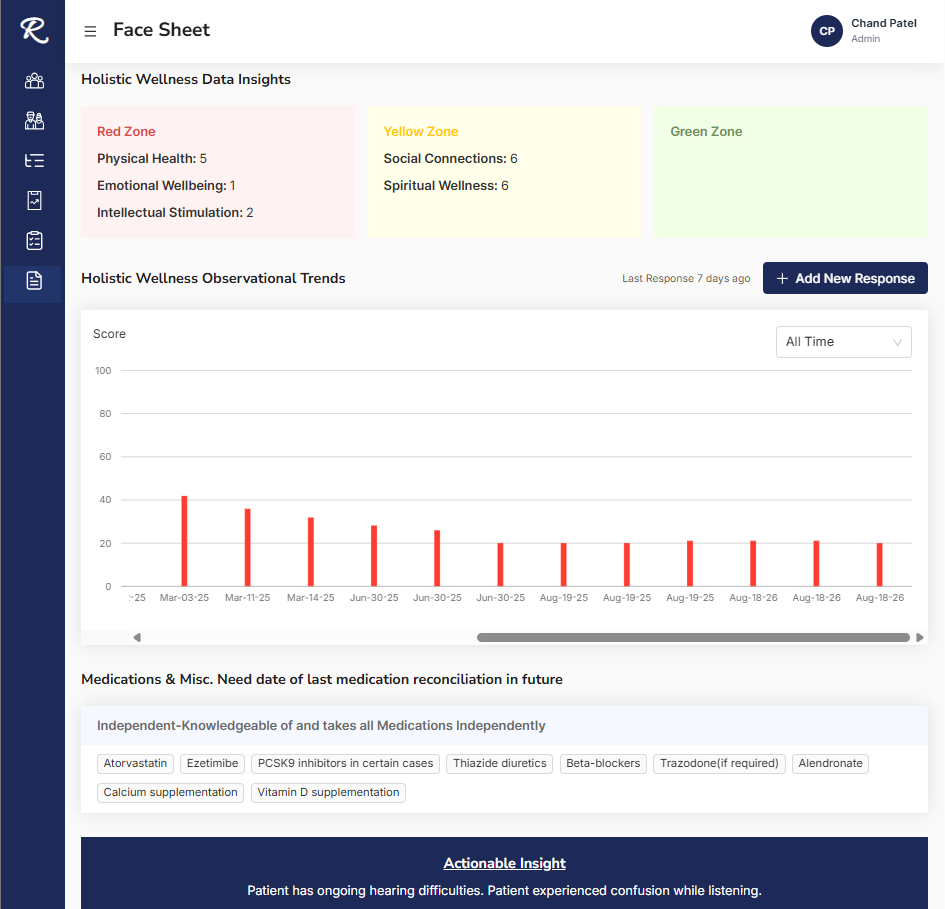Click the chart scroll left arrow

point(137,637)
